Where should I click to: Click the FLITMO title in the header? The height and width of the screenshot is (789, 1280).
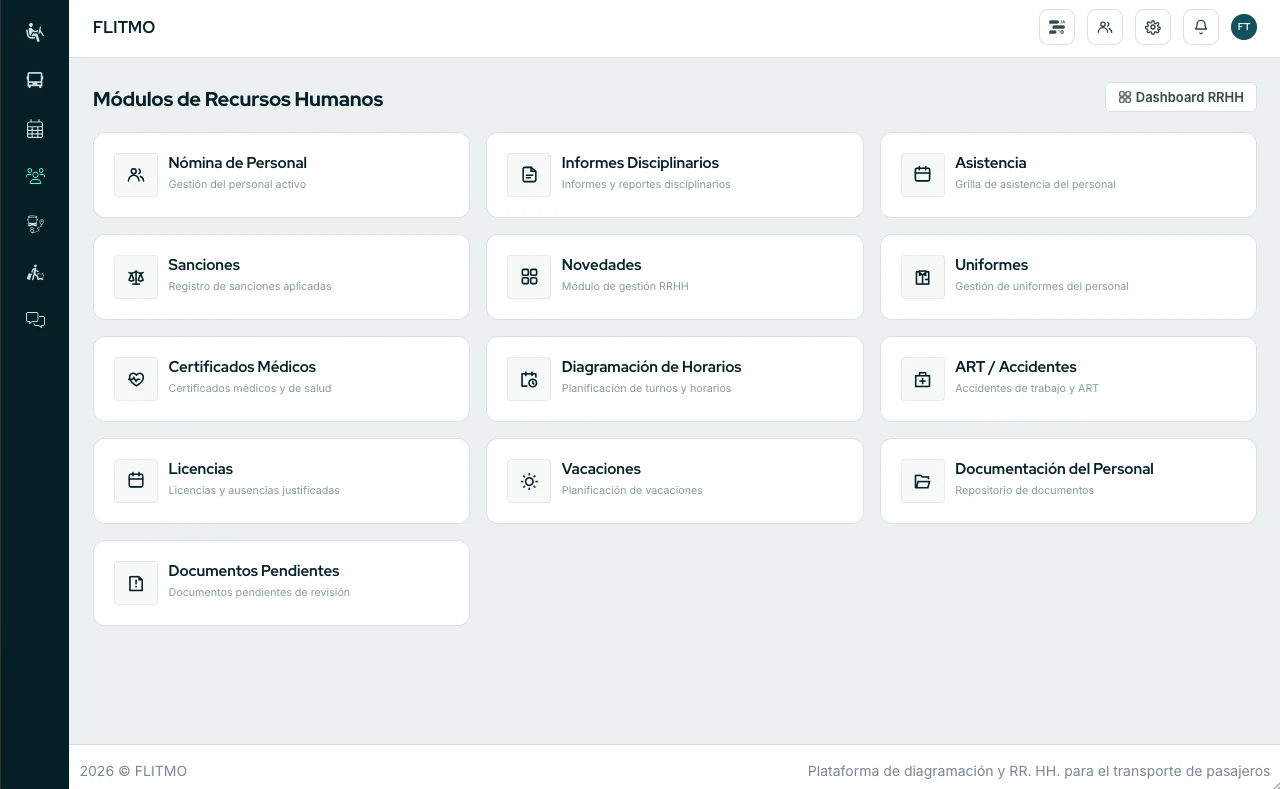tap(124, 28)
